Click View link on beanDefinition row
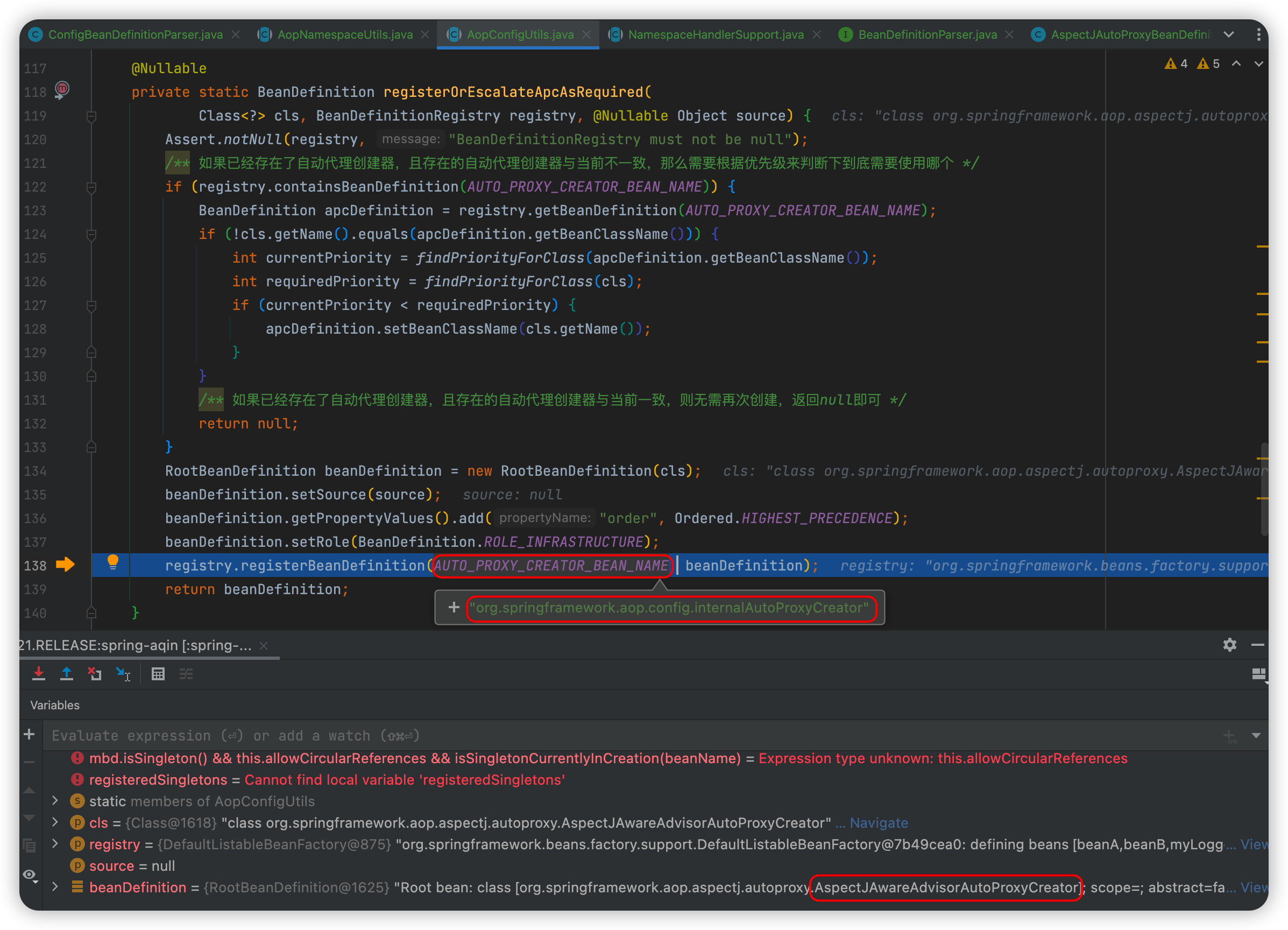 [1254, 887]
